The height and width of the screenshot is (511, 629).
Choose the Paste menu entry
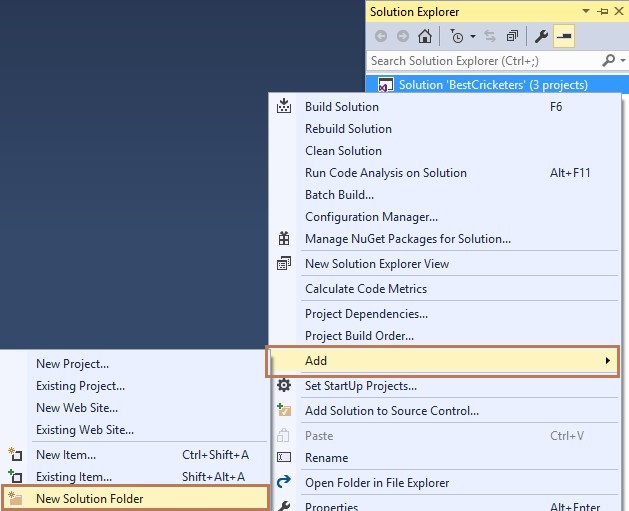pyautogui.click(x=445, y=436)
